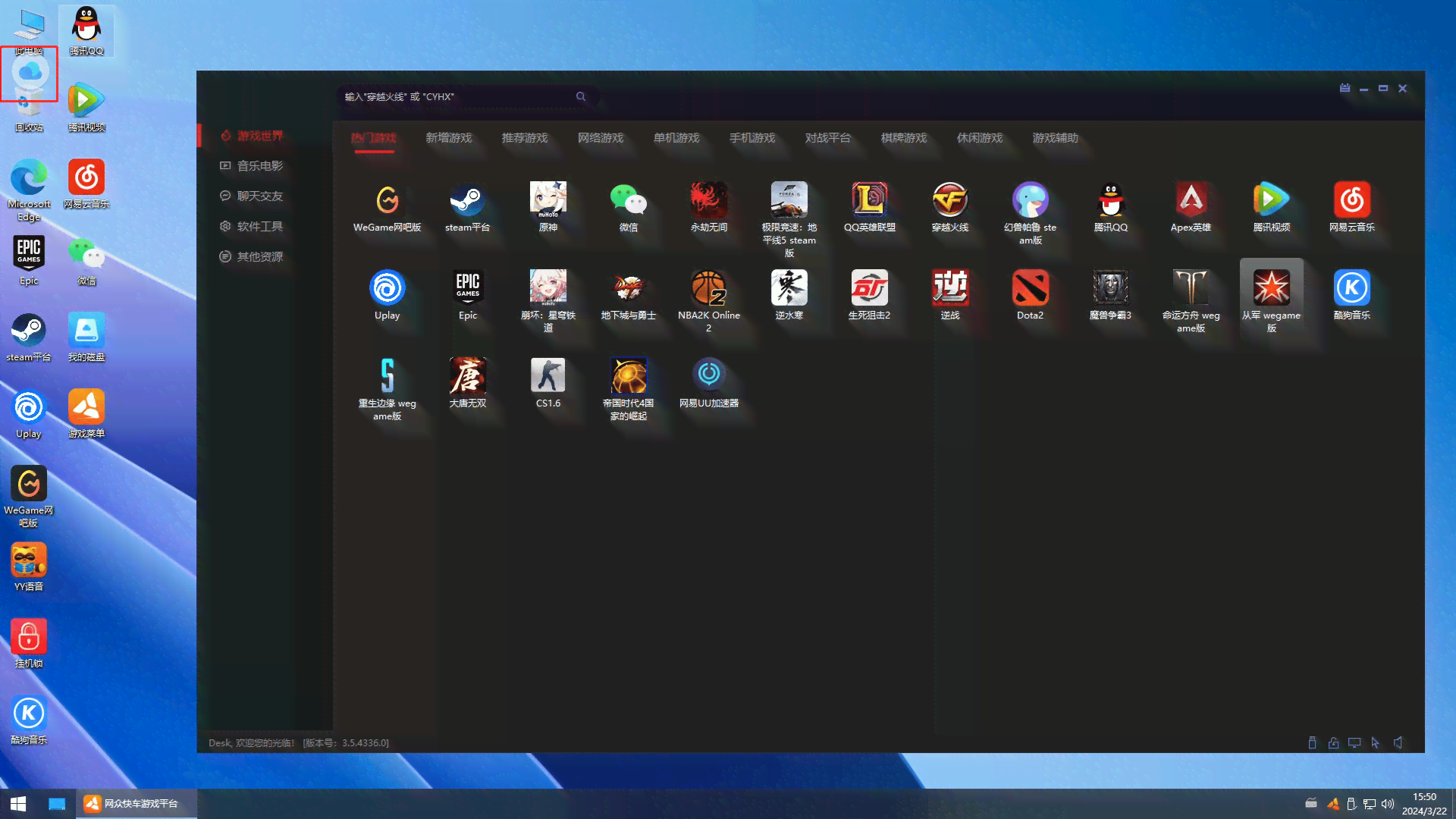
Task: Switch to the 对战平台 tab
Action: point(828,138)
